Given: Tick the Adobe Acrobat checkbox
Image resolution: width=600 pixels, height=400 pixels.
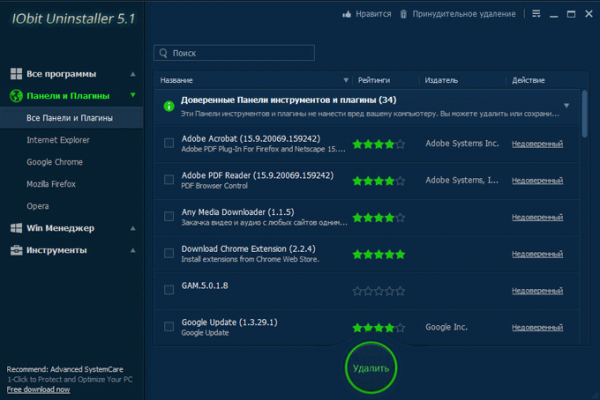Looking at the screenshot, I should pos(169,143).
